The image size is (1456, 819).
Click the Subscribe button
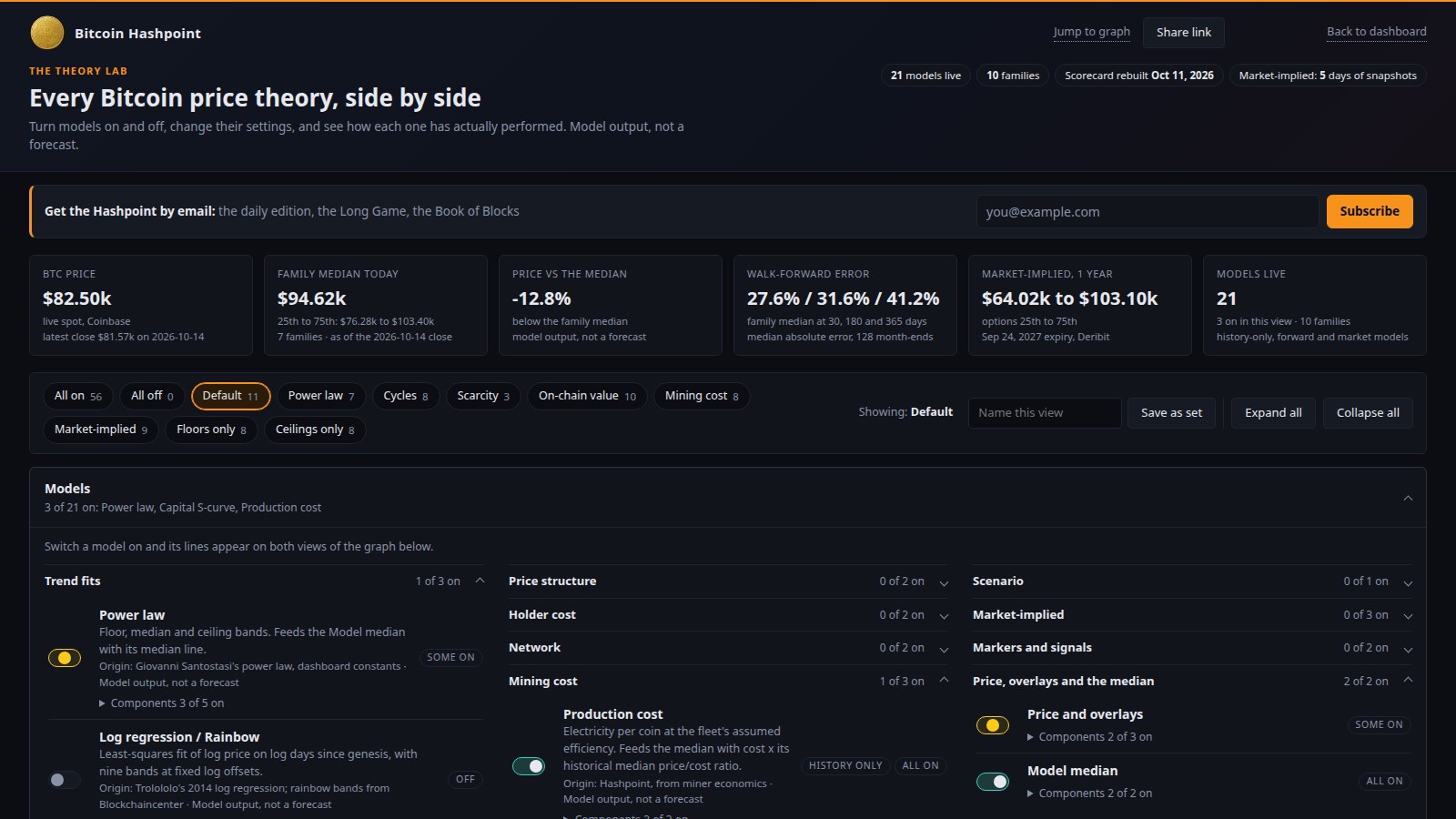point(1370,211)
